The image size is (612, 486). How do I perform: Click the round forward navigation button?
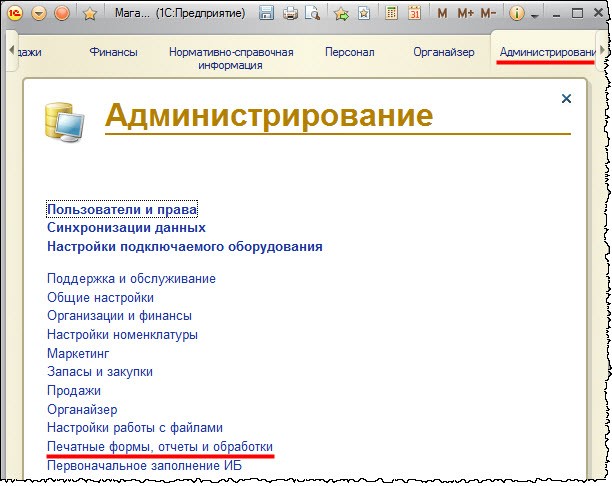tap(62, 13)
